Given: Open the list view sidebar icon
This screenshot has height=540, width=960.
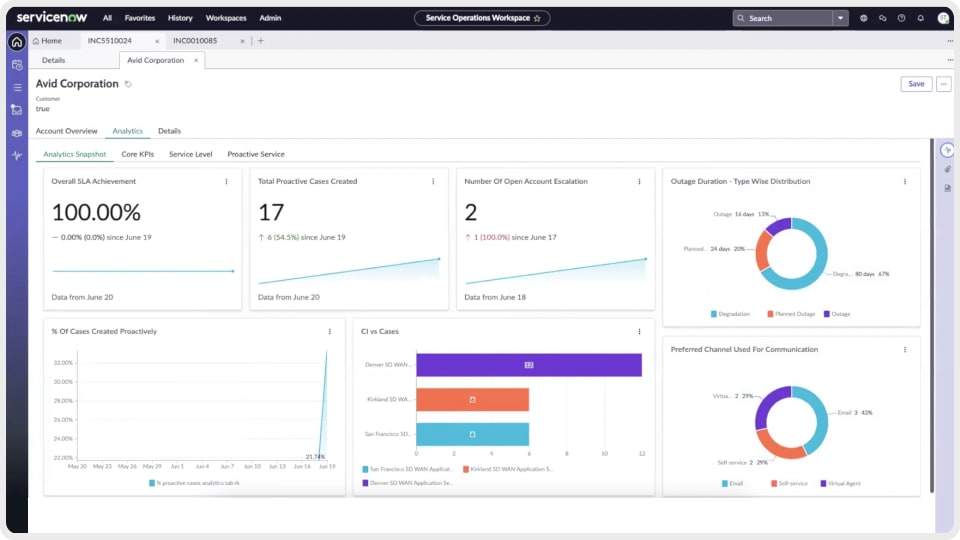Looking at the screenshot, I should click(17, 88).
